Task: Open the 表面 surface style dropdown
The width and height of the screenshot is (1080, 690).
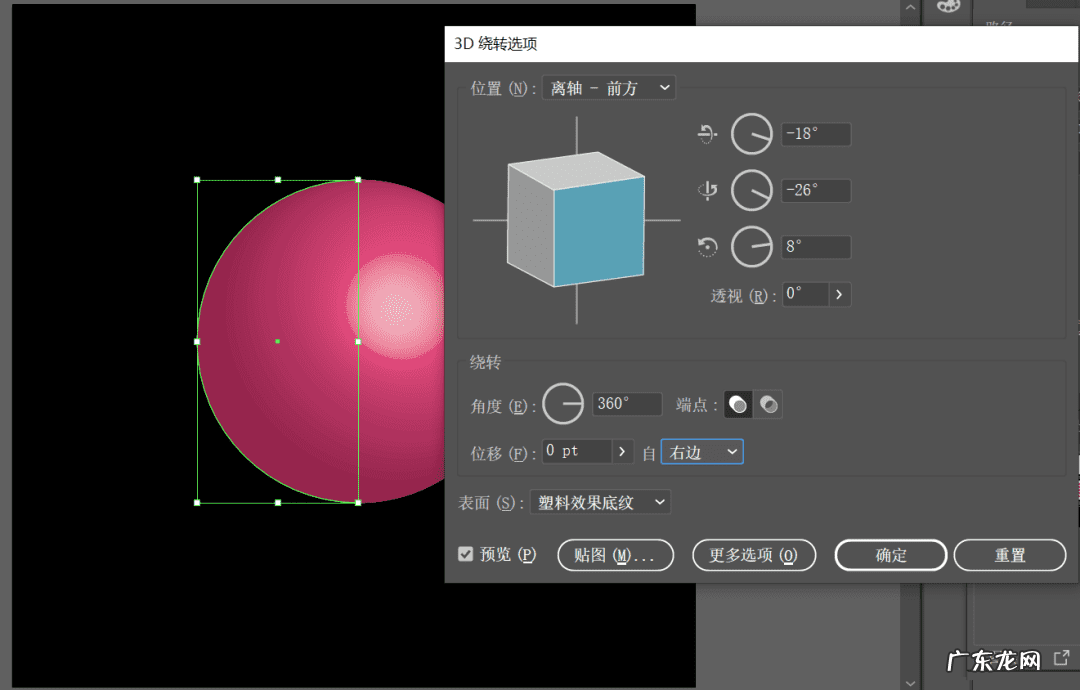Action: 600,502
